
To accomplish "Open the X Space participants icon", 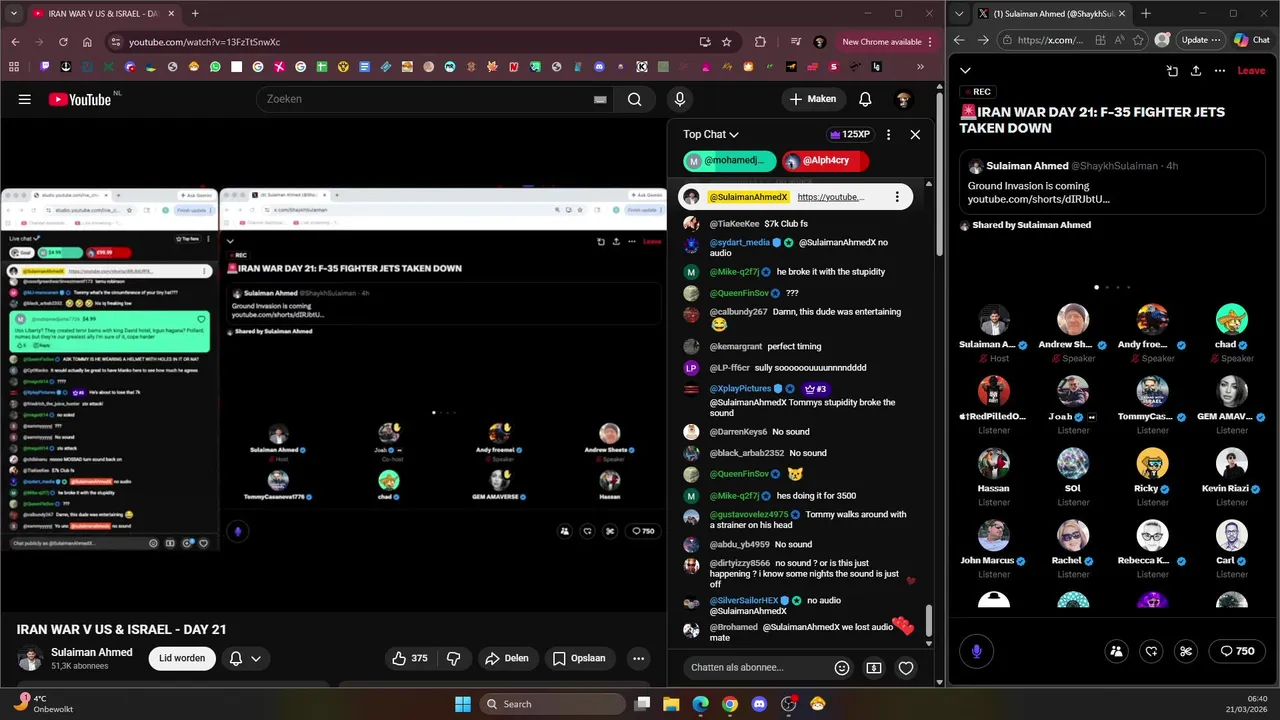I will [x=1116, y=651].
